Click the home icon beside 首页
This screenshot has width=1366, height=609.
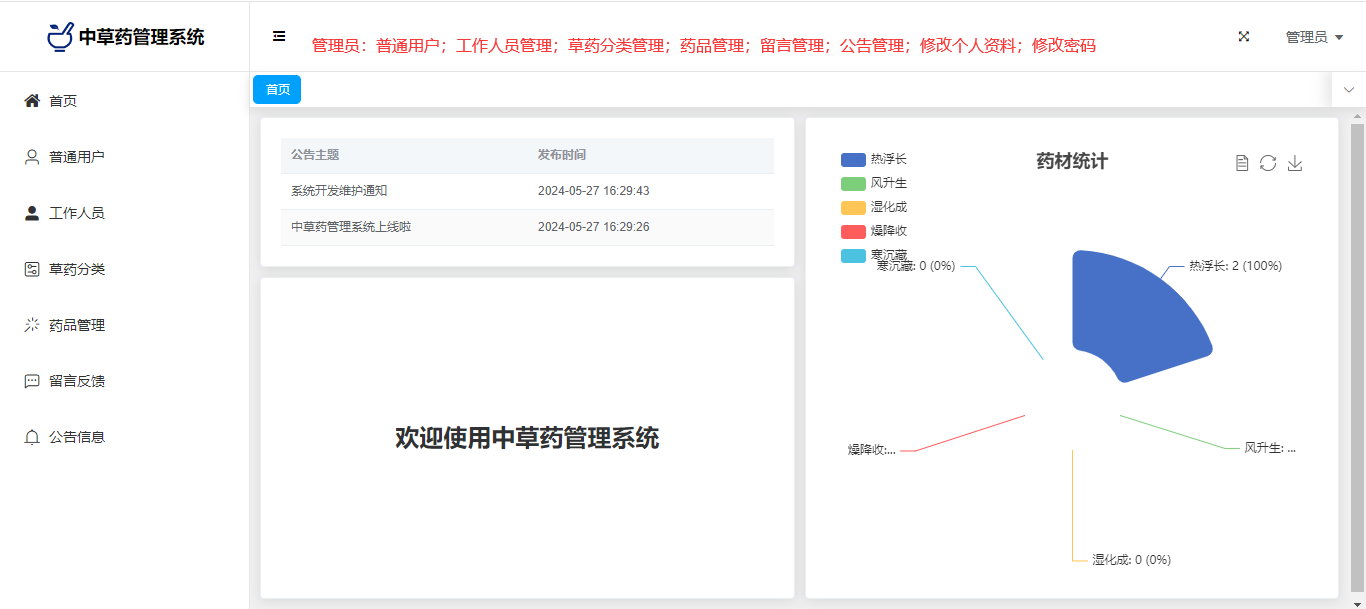32,101
